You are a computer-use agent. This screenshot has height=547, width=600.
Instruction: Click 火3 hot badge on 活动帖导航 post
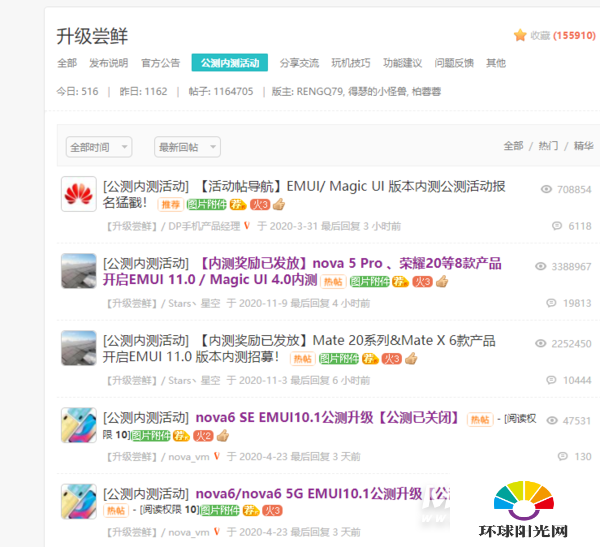pyautogui.click(x=260, y=205)
